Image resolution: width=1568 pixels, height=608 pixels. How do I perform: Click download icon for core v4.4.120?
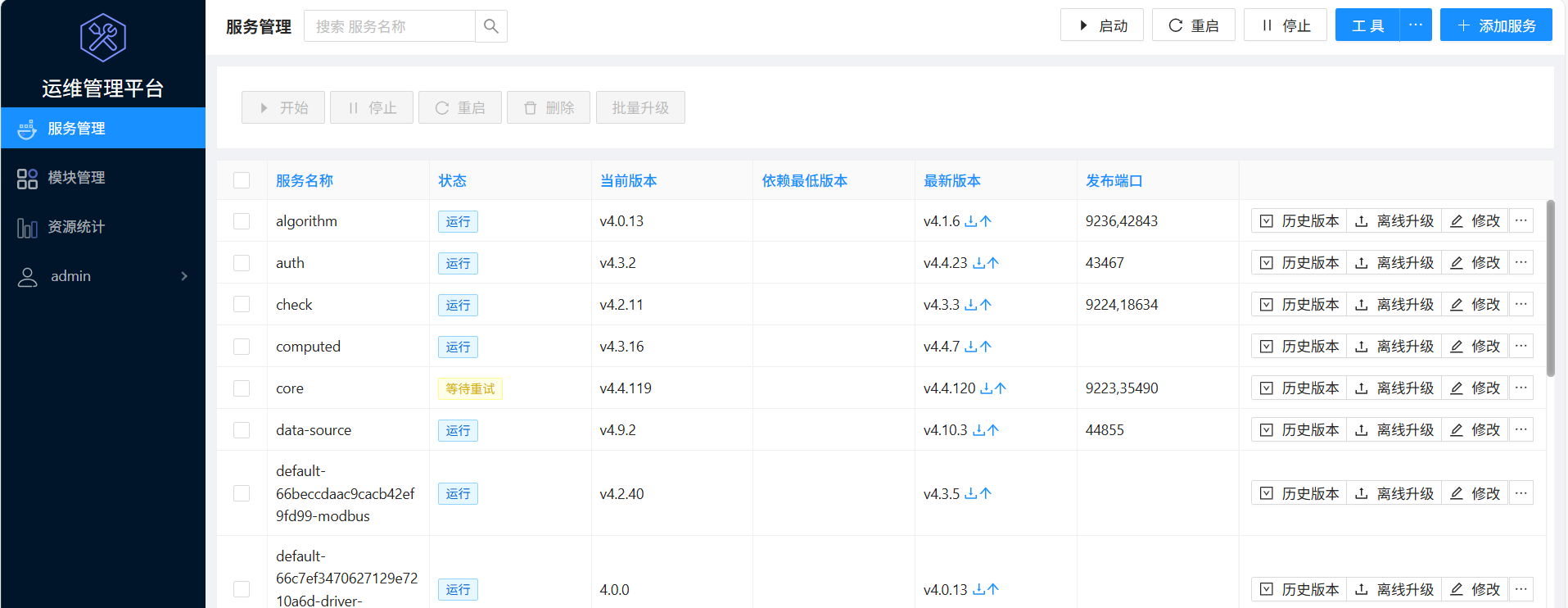click(x=986, y=388)
